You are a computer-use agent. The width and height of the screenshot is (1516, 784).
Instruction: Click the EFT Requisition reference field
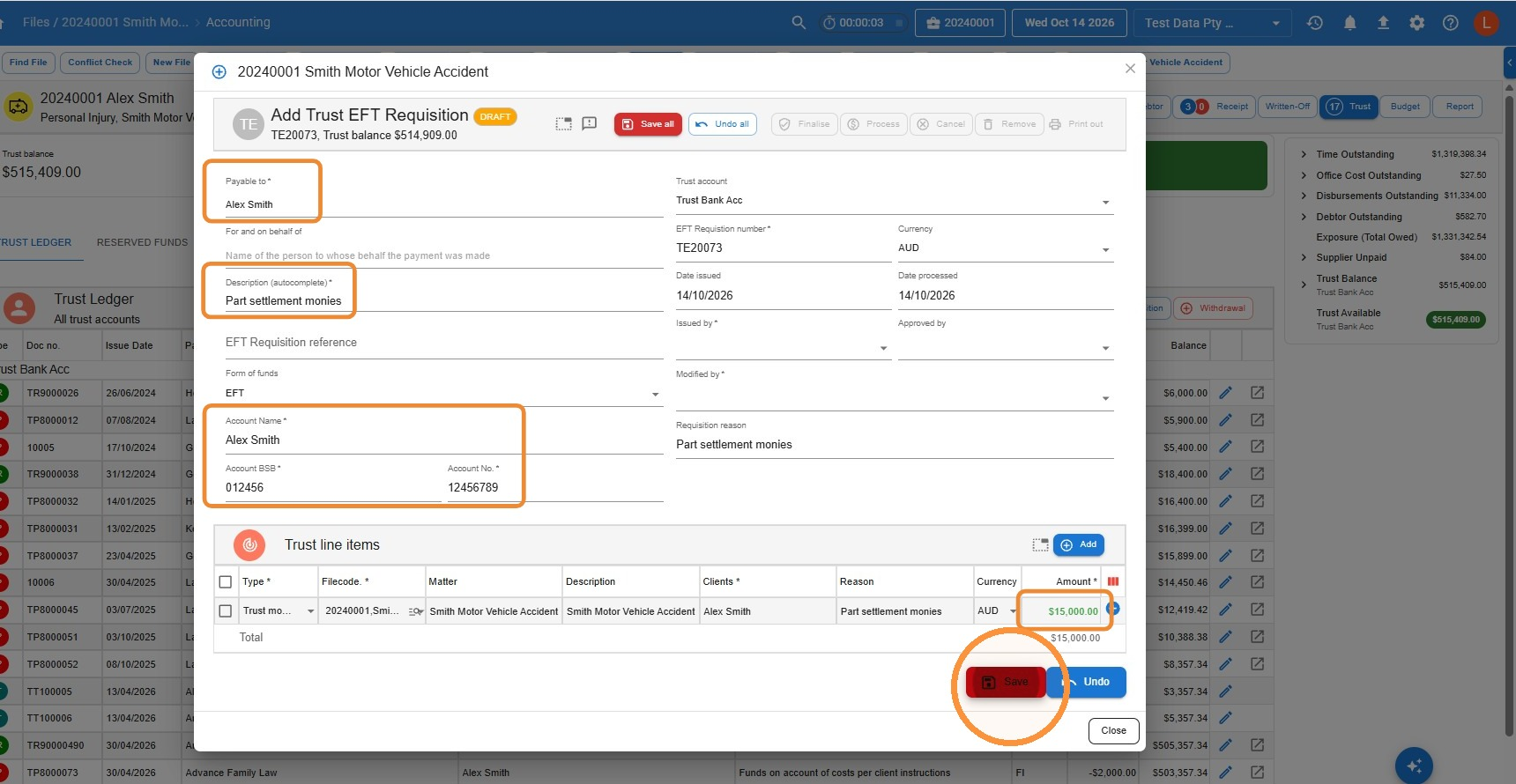443,343
